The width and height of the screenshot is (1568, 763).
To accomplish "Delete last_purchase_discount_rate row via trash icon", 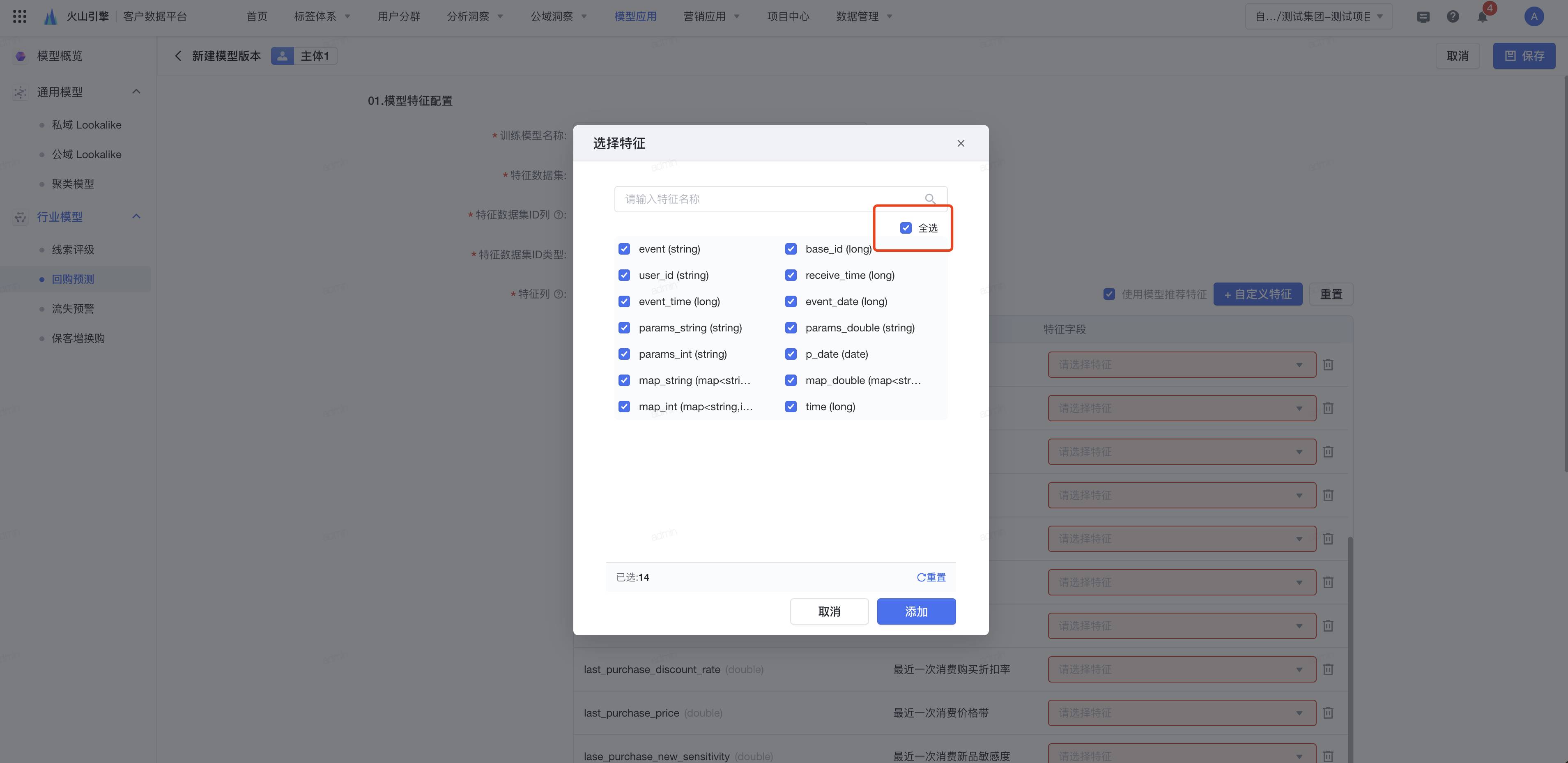I will [1328, 669].
